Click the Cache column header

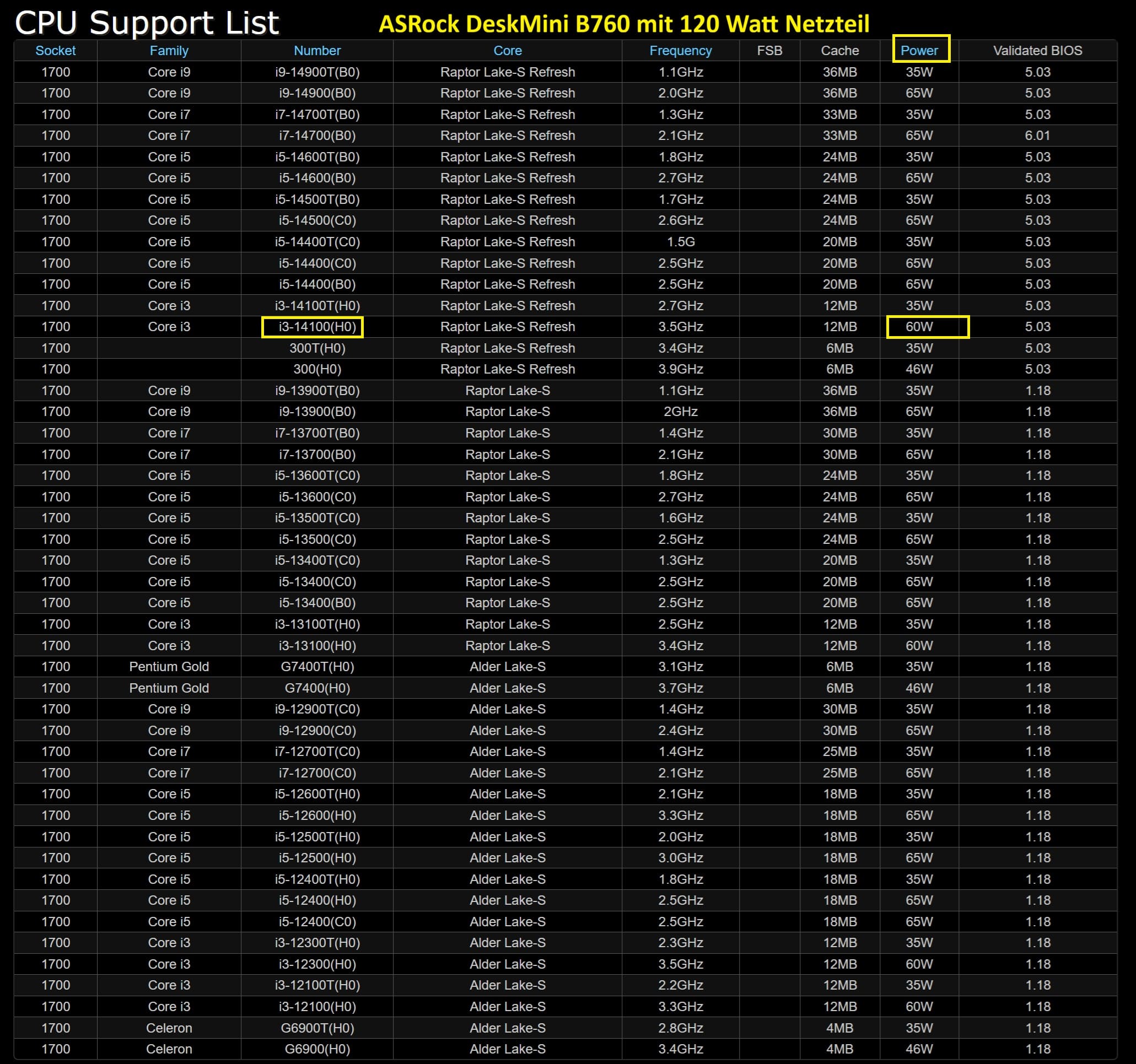tap(839, 50)
